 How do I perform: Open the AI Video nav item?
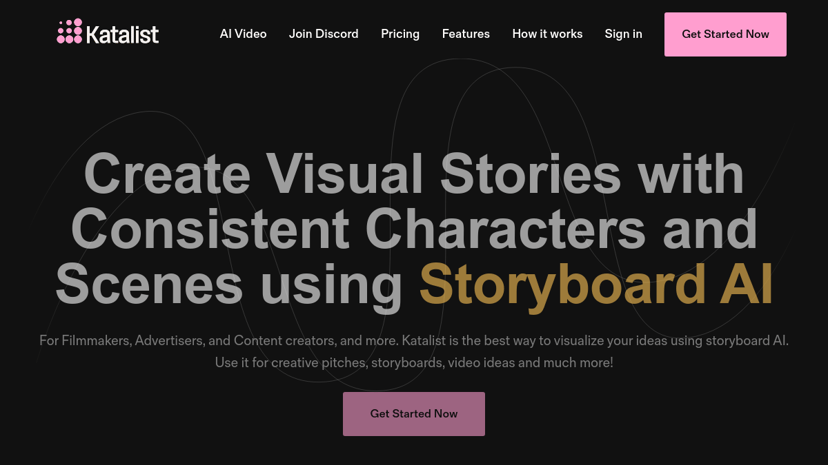(243, 34)
